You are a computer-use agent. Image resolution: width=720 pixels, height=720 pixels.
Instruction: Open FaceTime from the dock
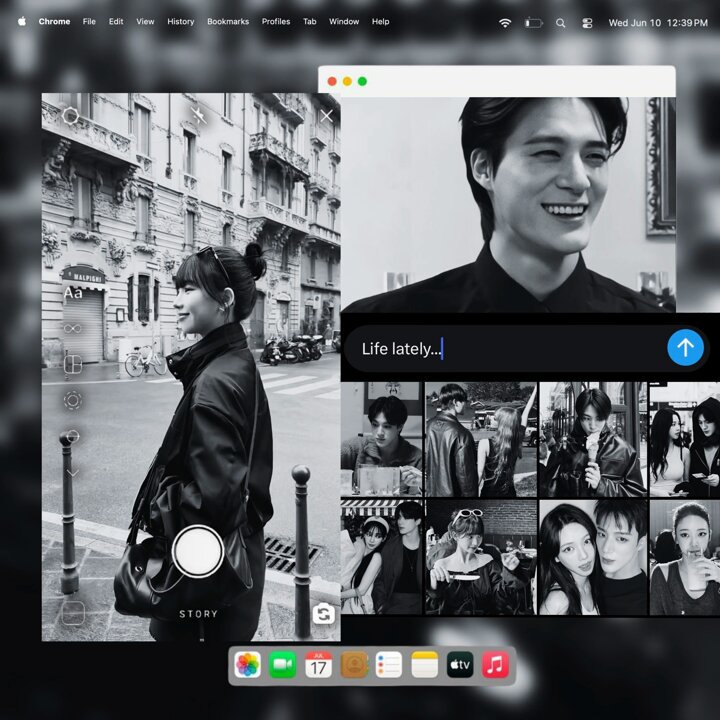[282, 664]
